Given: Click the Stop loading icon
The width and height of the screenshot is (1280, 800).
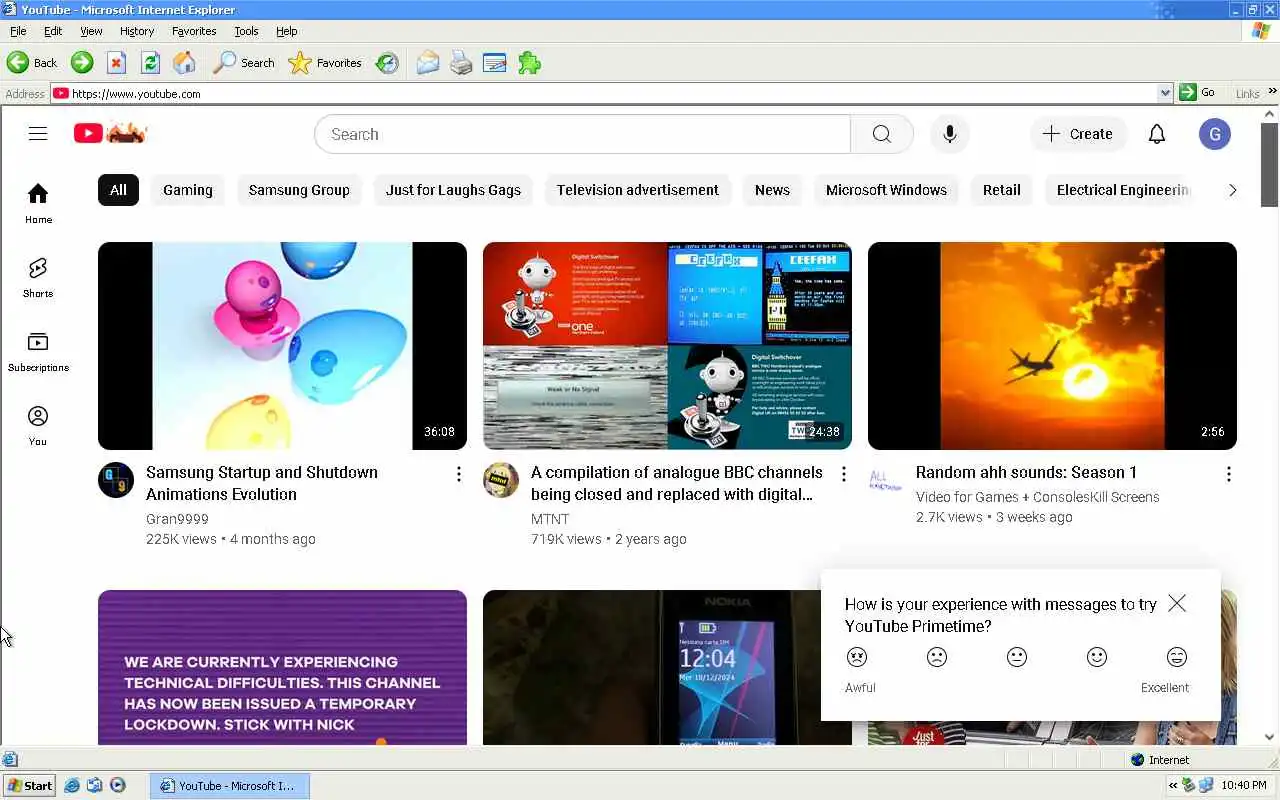Looking at the screenshot, I should click(x=116, y=63).
